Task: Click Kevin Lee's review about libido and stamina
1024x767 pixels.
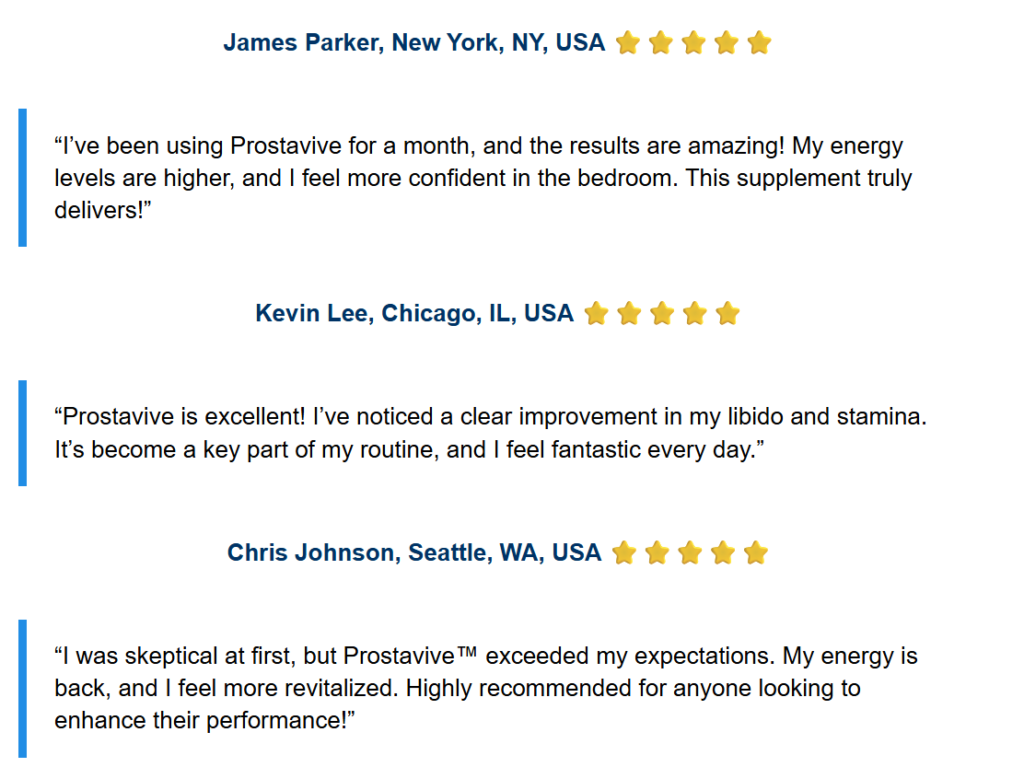Action: pos(490,432)
